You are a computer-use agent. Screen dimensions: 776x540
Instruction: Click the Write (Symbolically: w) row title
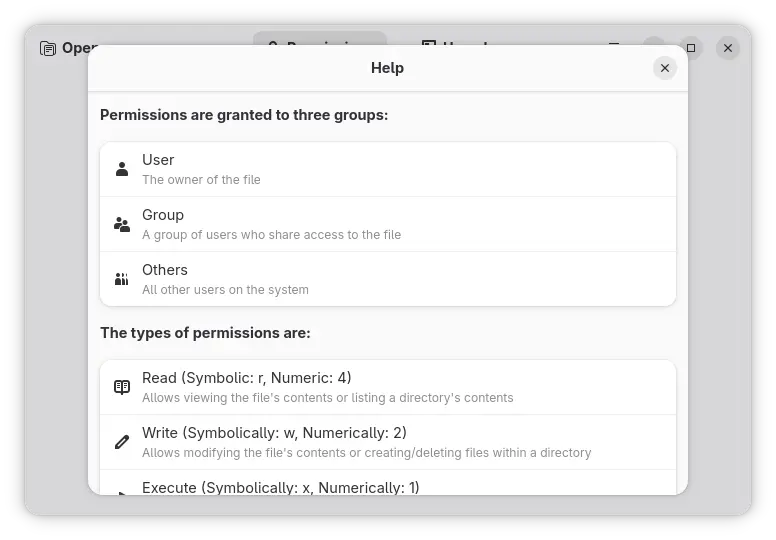point(274,433)
